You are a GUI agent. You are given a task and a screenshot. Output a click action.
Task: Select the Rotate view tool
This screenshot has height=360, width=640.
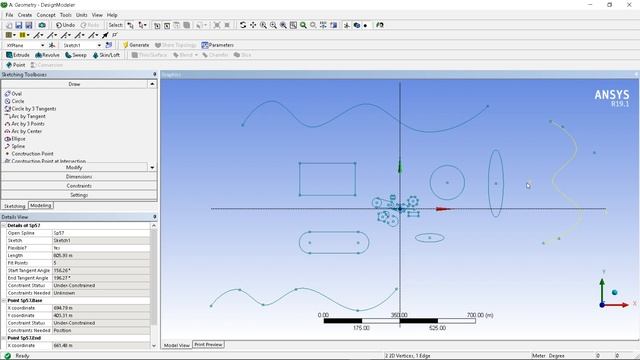click(x=243, y=25)
